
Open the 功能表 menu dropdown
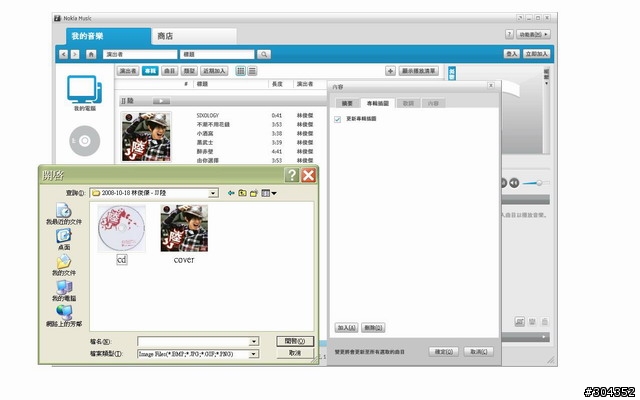[x=533, y=34]
